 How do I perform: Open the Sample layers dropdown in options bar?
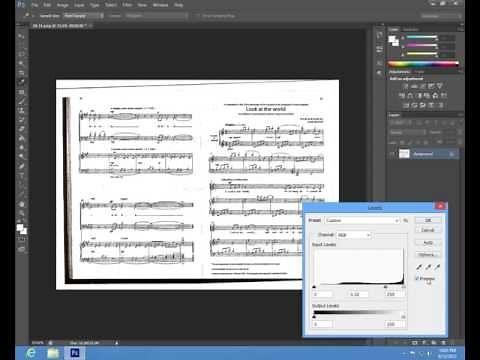[x=156, y=16]
